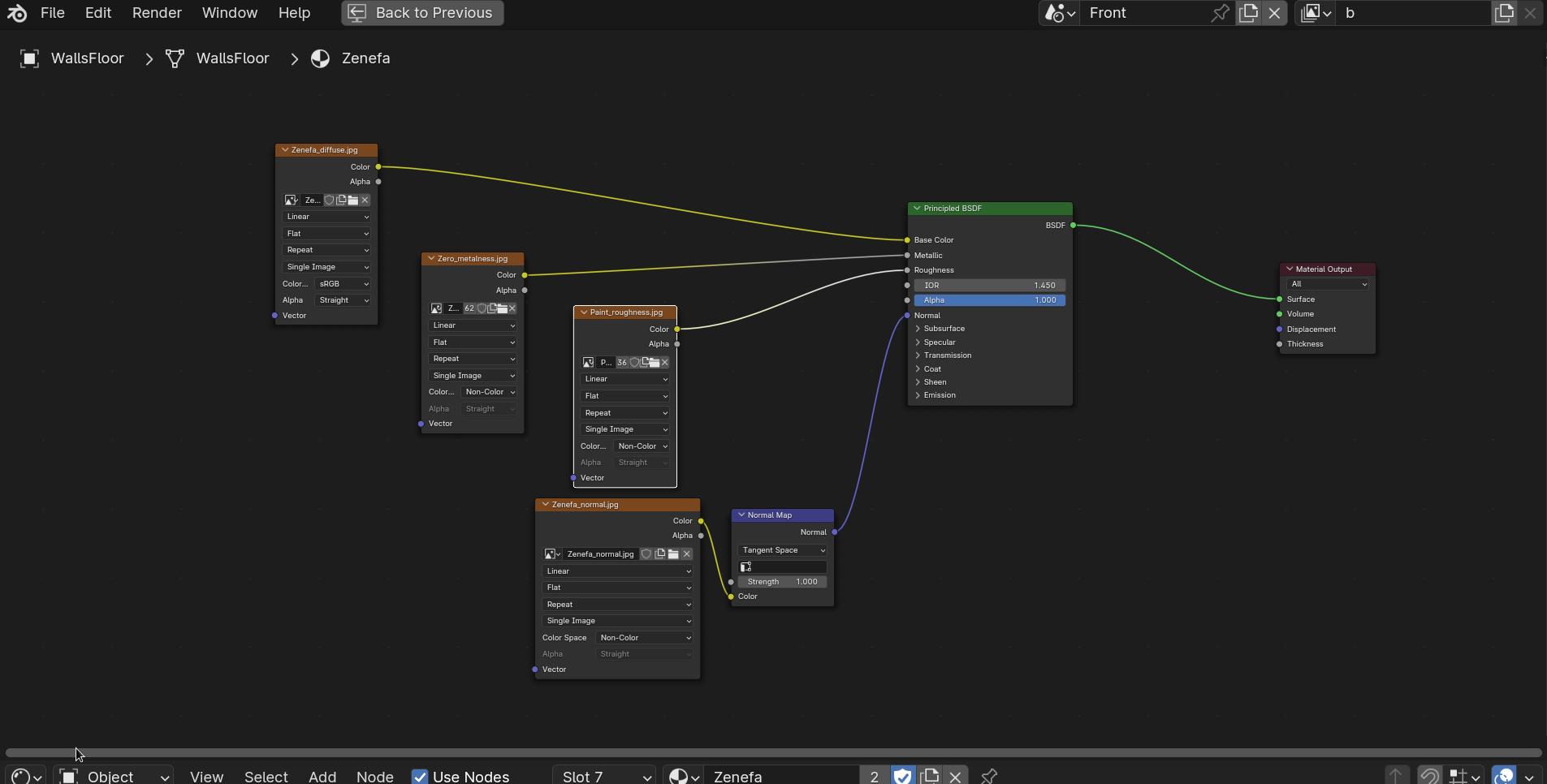Open Material Output target dropdown set to All
Viewport: 1547px width, 784px height.
(1328, 284)
